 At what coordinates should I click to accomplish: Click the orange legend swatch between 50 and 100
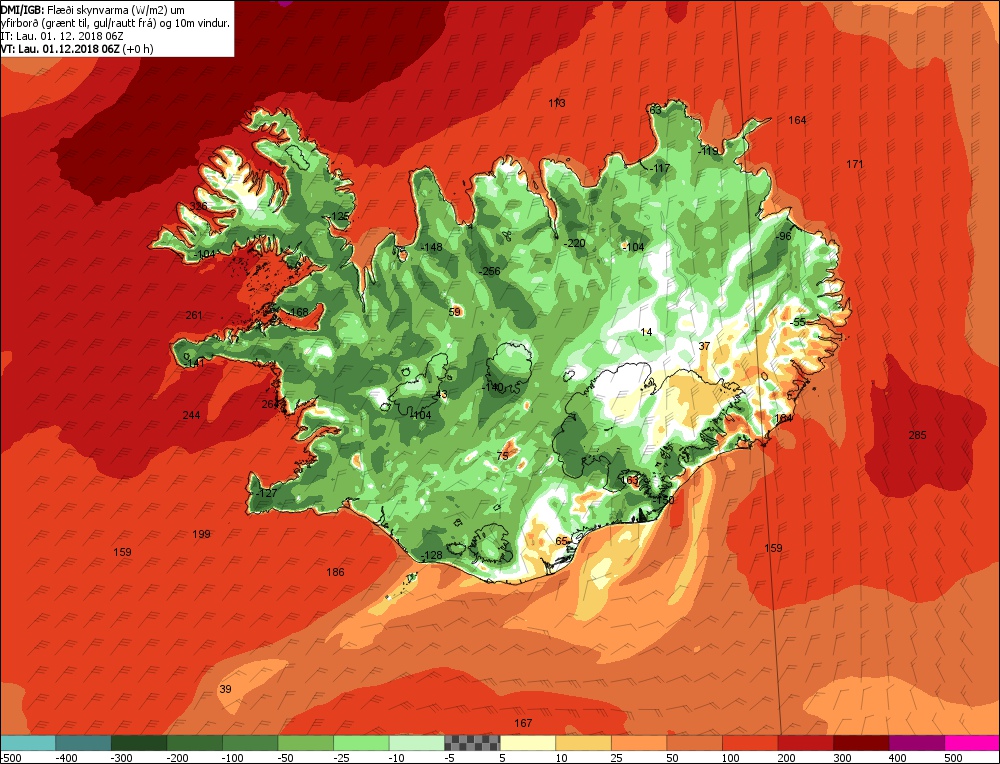point(694,743)
